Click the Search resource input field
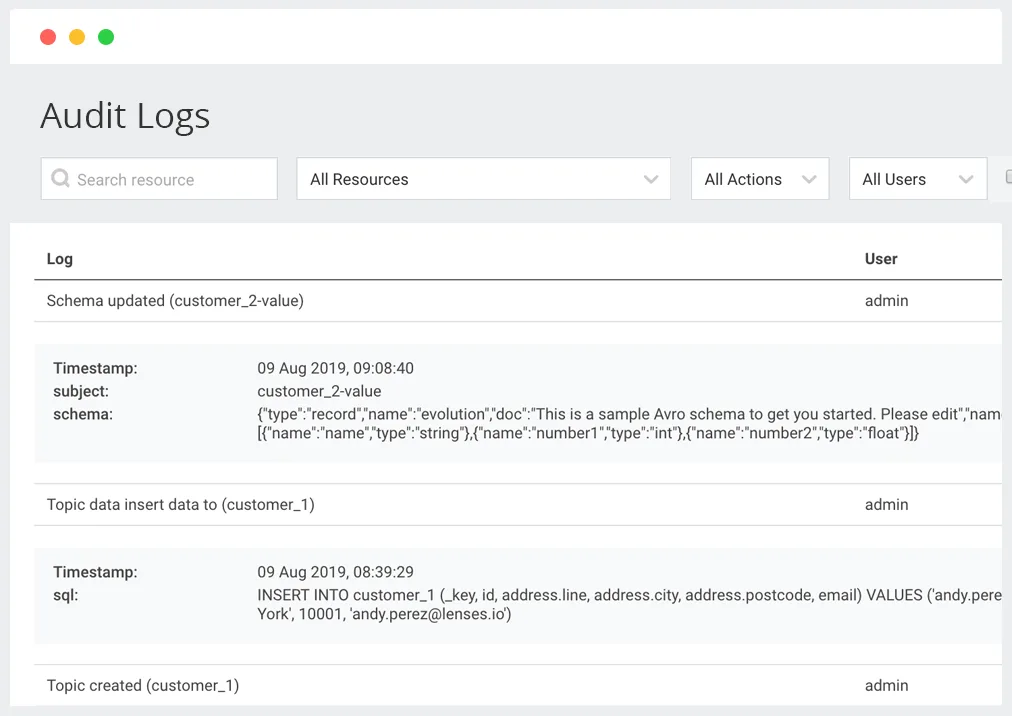1012x716 pixels. [159, 178]
